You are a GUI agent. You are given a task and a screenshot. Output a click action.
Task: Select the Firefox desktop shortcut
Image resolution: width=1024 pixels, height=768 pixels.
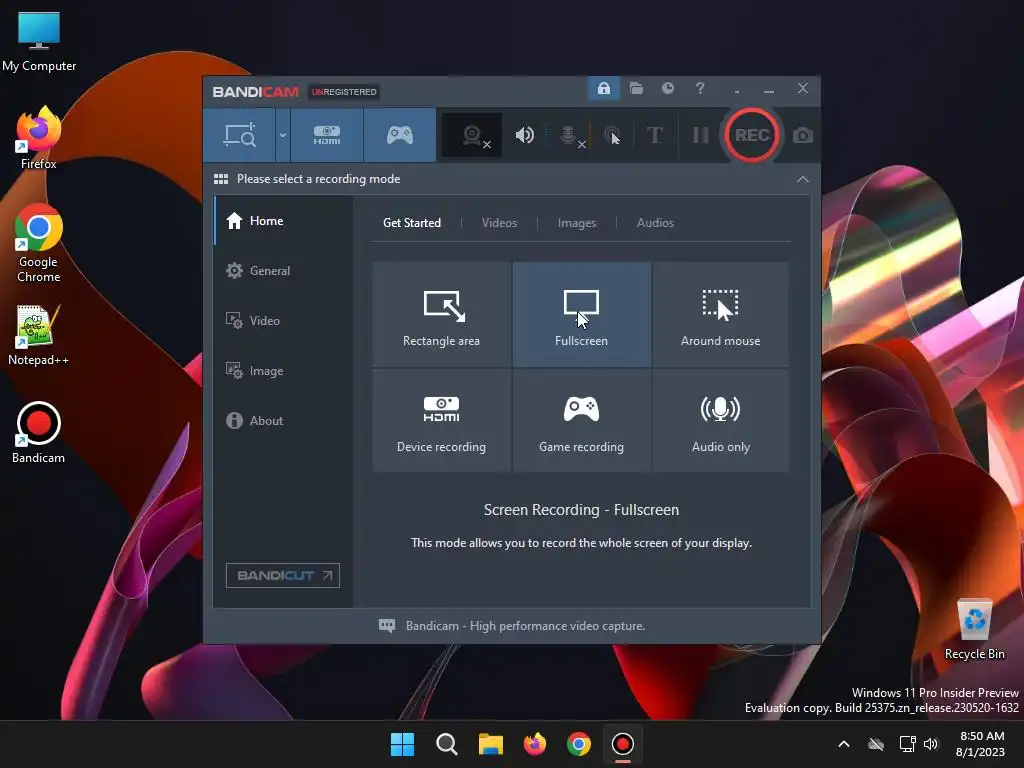pyautogui.click(x=39, y=138)
